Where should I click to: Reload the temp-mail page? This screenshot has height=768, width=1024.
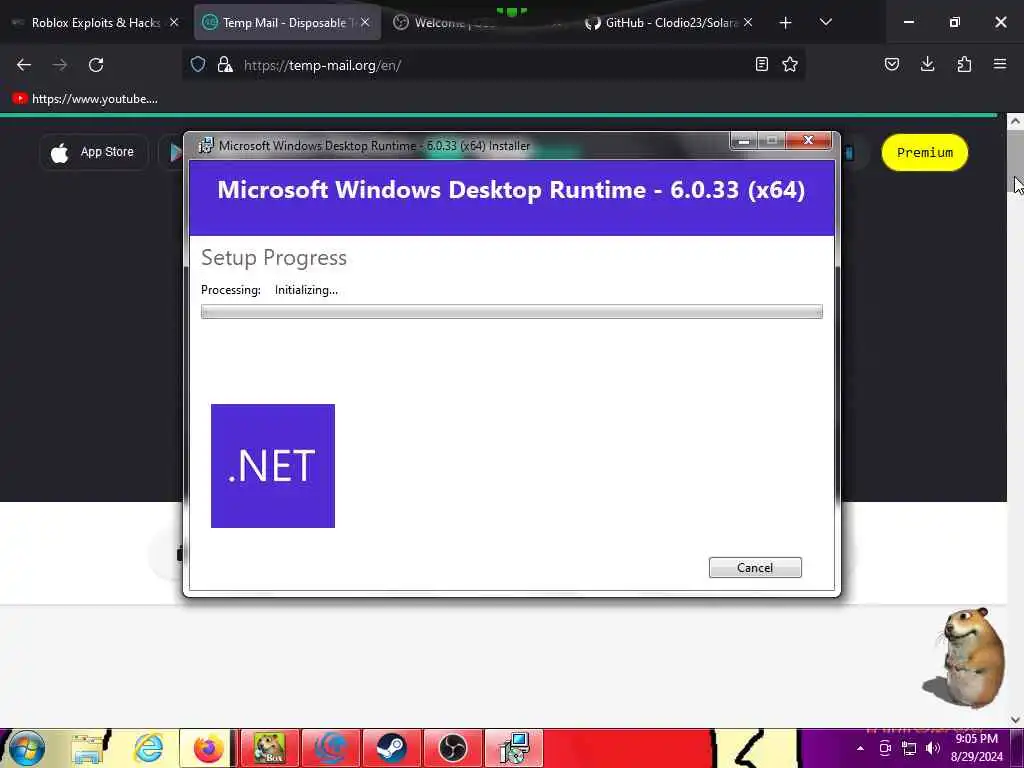pyautogui.click(x=96, y=65)
